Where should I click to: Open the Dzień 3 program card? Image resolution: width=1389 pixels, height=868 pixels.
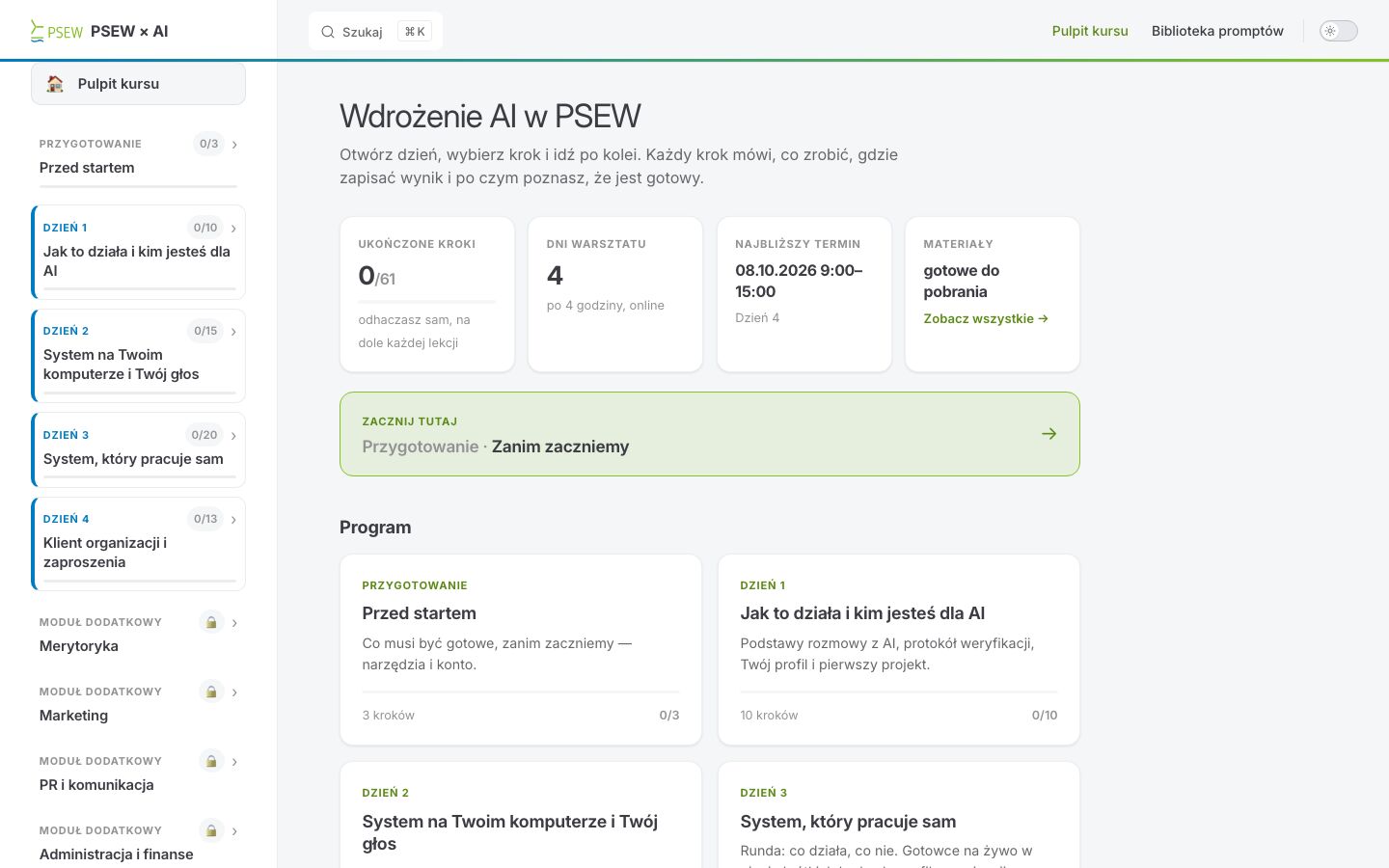(899, 815)
